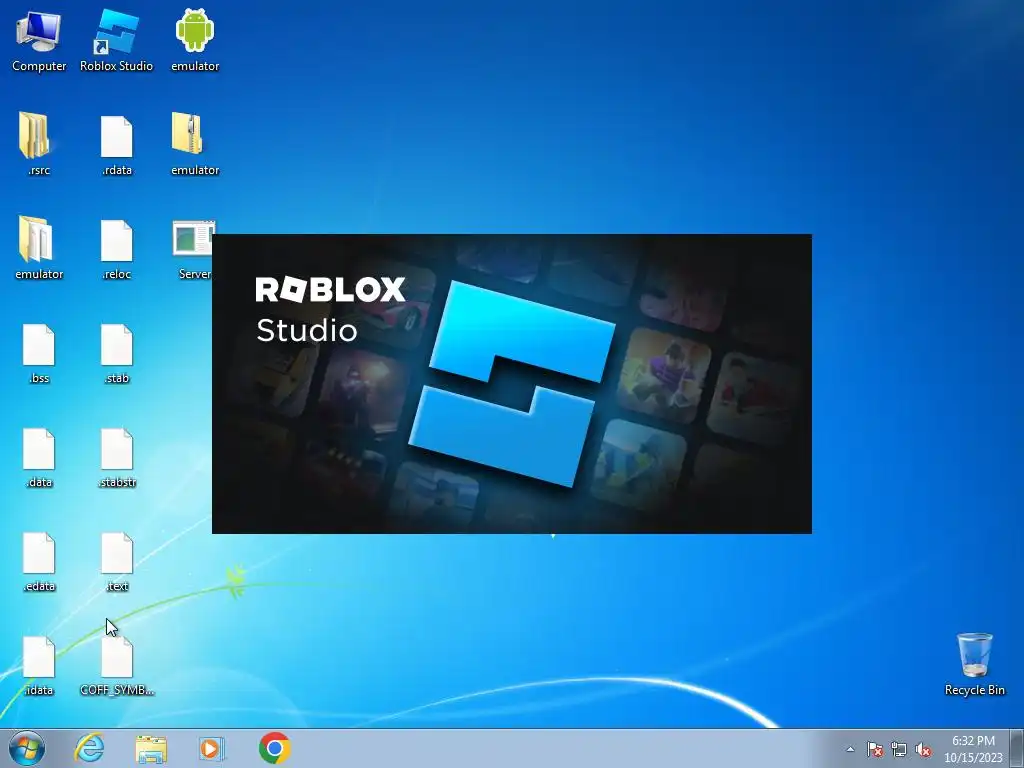Show hidden system tray icons

point(850,750)
